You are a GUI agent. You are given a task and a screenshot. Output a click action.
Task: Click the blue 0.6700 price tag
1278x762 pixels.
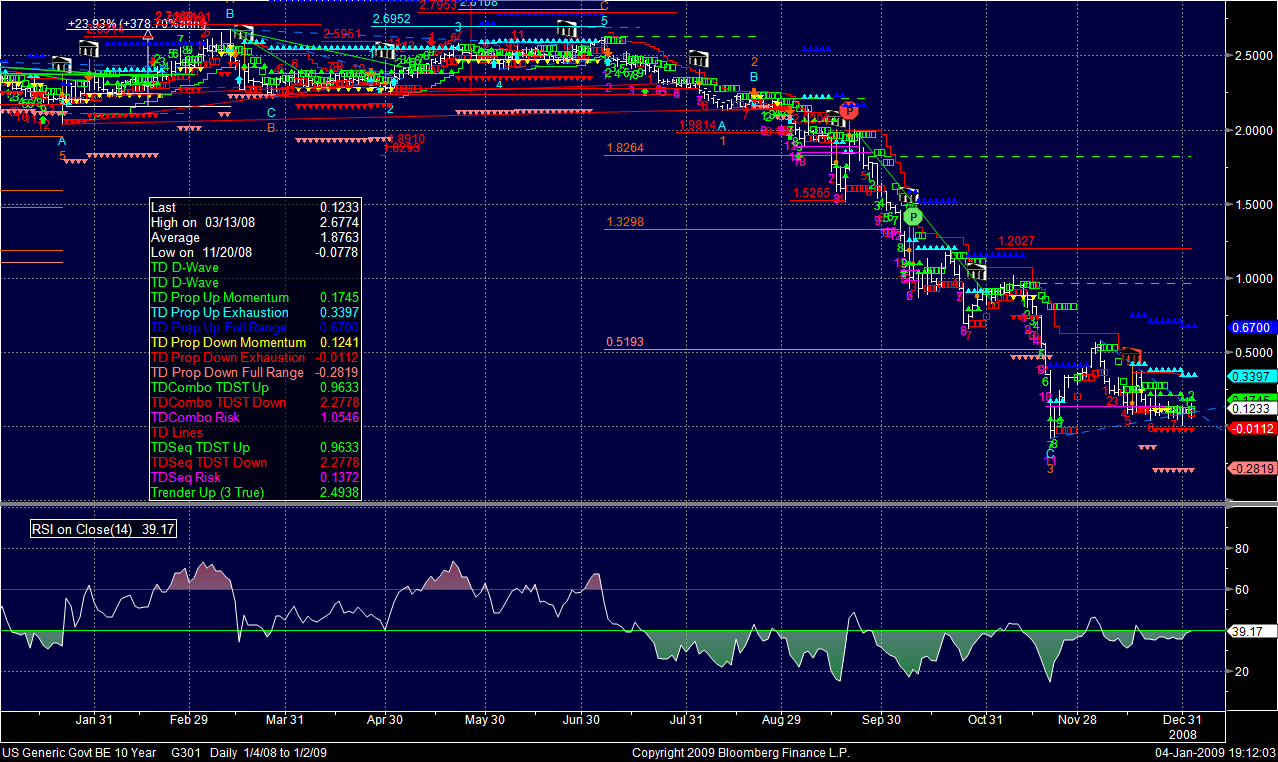pyautogui.click(x=1253, y=327)
